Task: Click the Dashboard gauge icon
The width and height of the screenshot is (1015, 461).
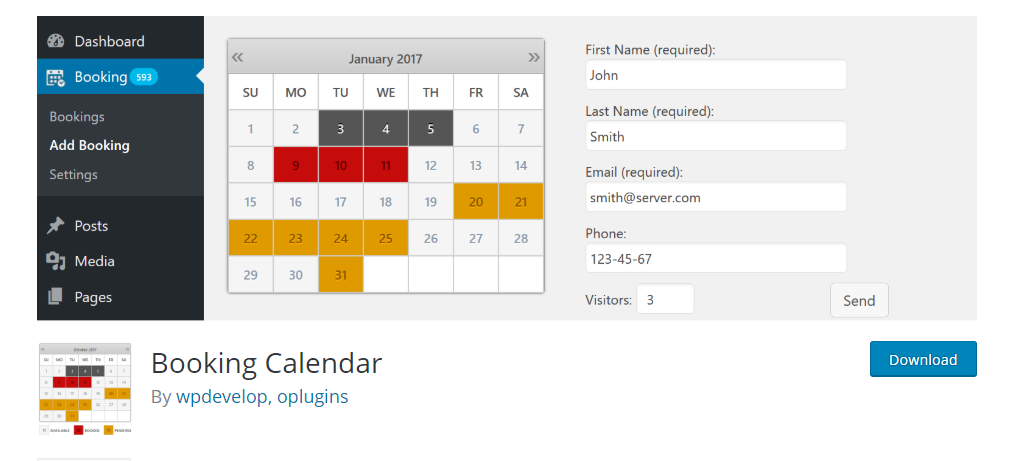Action: [x=56, y=41]
